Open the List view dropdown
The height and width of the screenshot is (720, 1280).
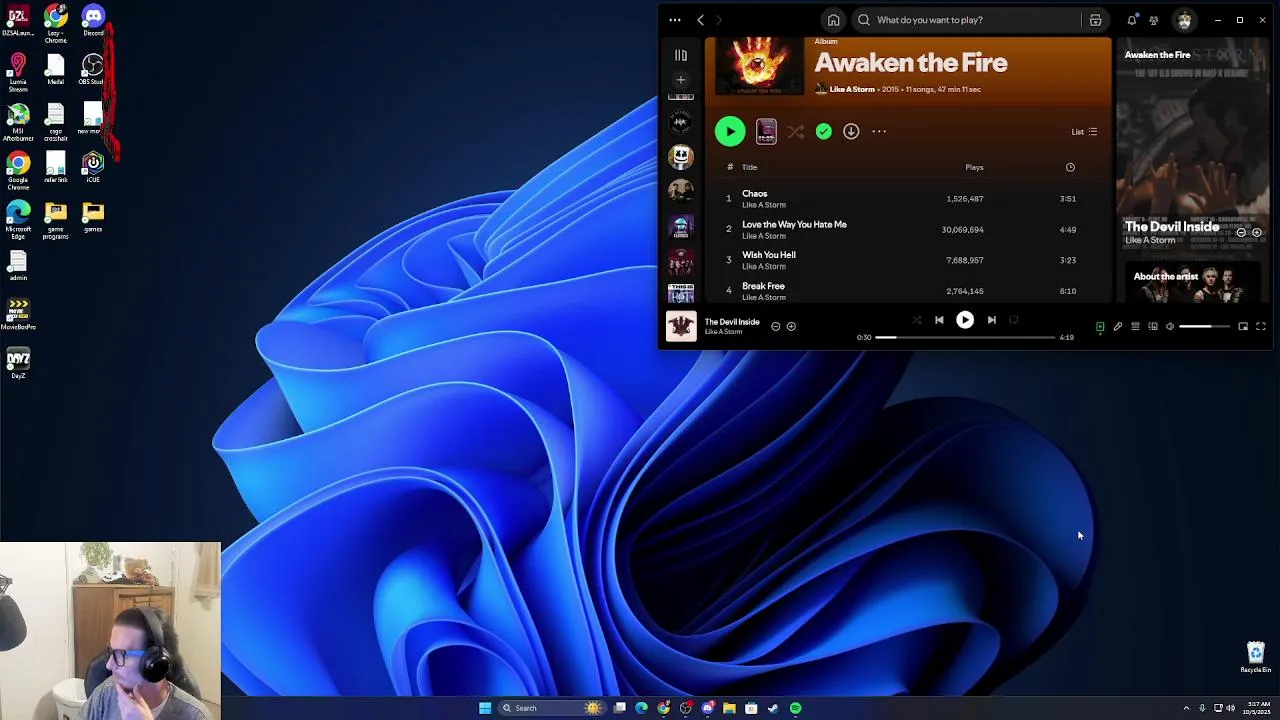coord(1084,132)
